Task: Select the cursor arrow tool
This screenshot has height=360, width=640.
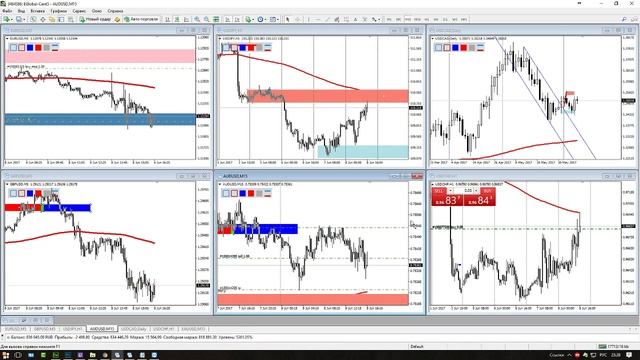Action: tap(288, 19)
